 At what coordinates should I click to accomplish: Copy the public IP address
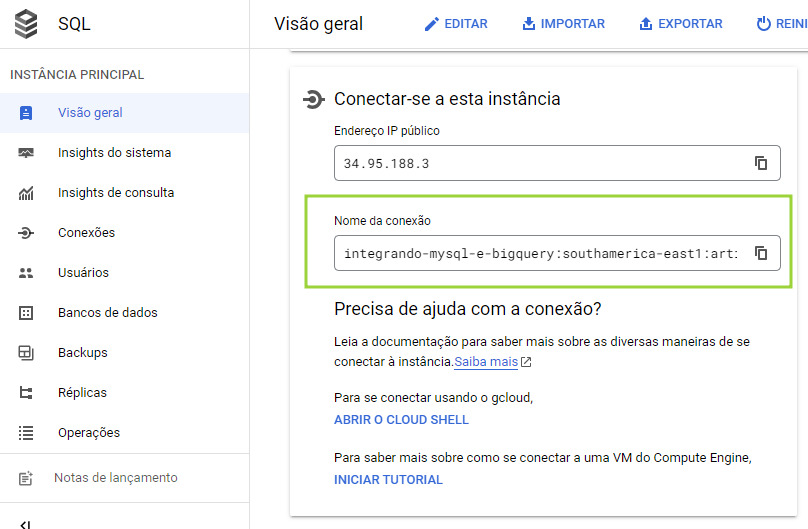(x=761, y=163)
